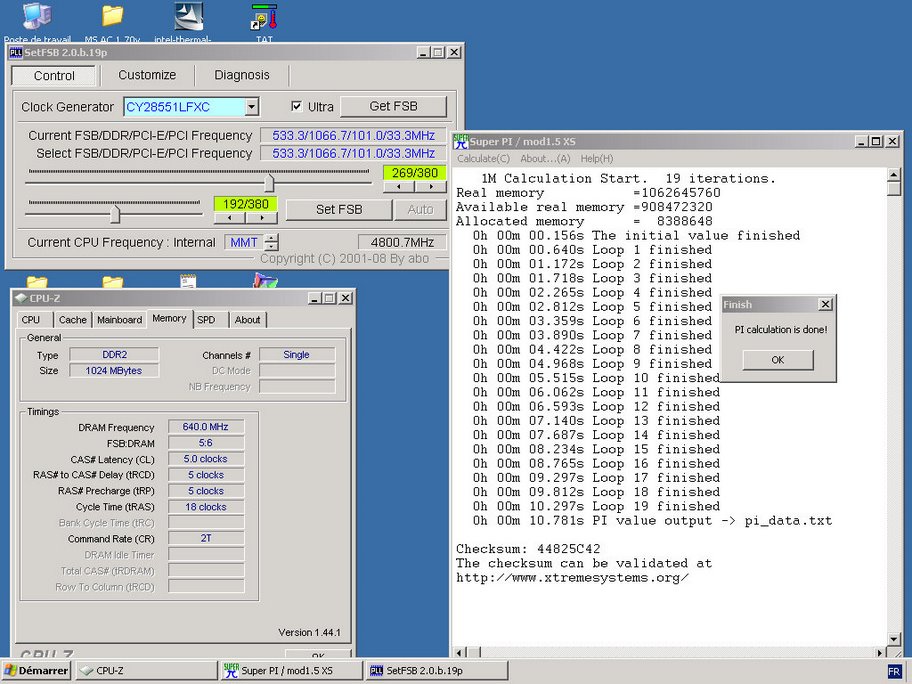
Task: Click the Size value 1024 MBytes
Action: [114, 371]
